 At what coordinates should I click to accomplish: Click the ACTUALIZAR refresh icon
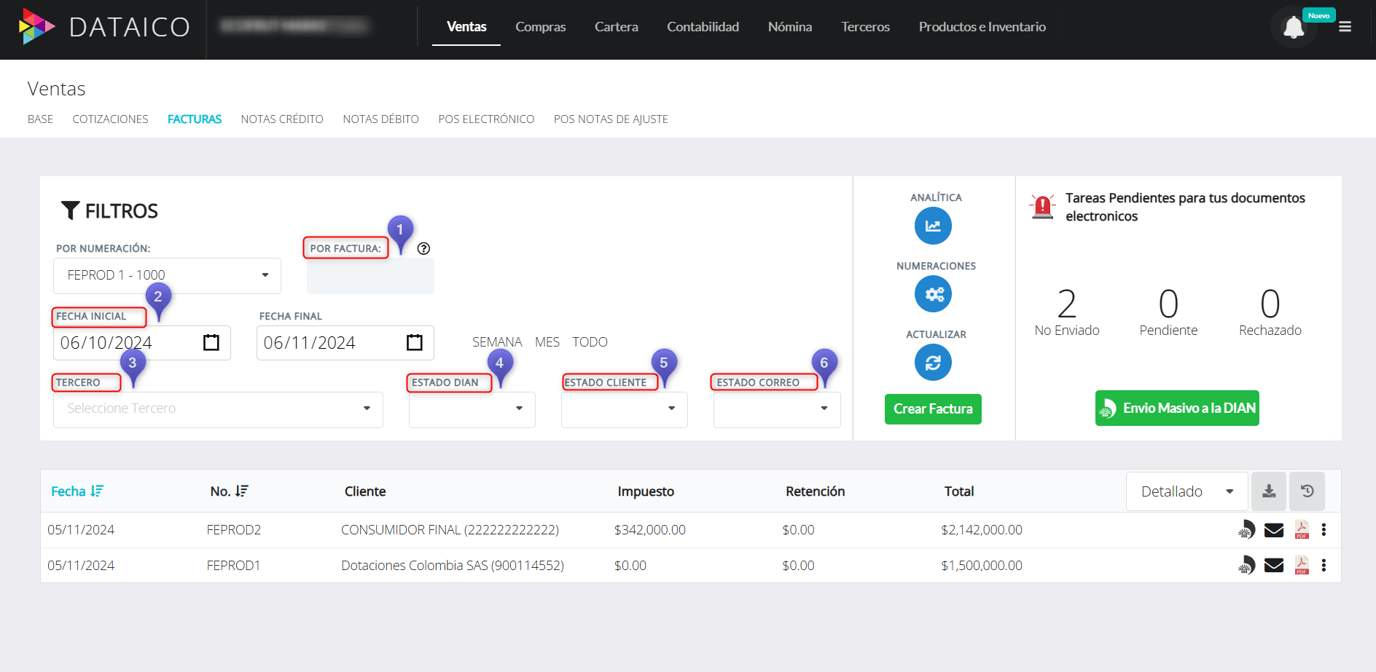(933, 362)
